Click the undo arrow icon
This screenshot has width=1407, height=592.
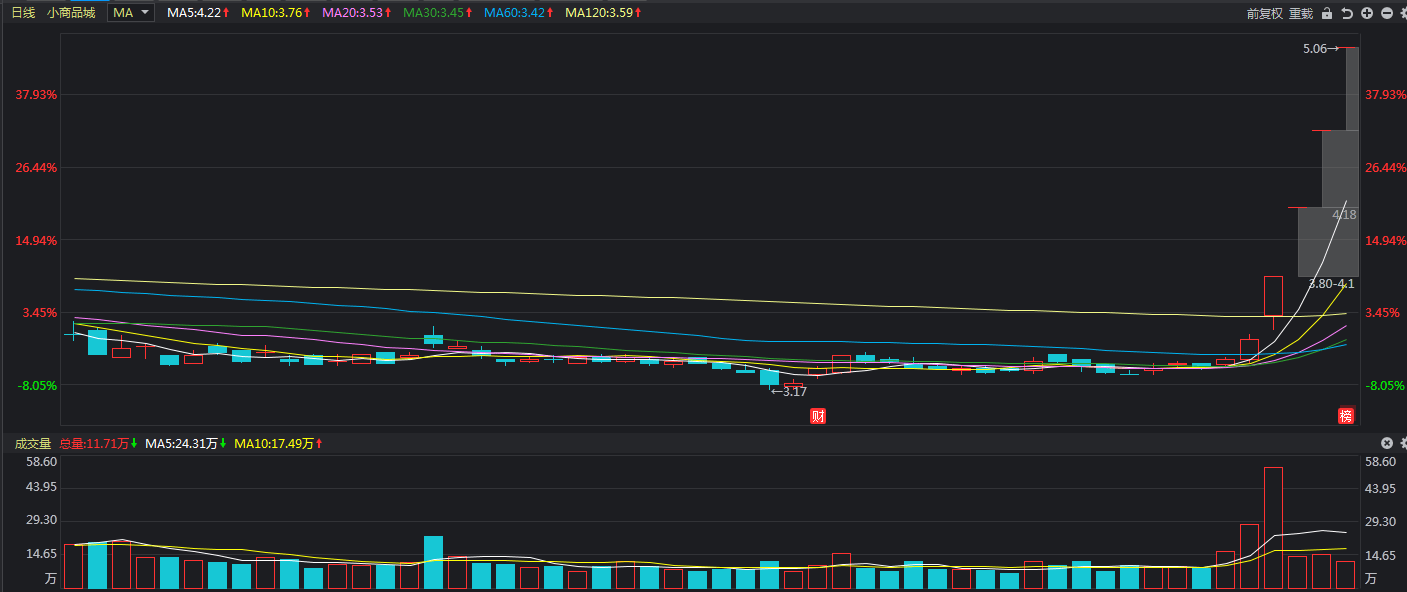coord(1347,13)
